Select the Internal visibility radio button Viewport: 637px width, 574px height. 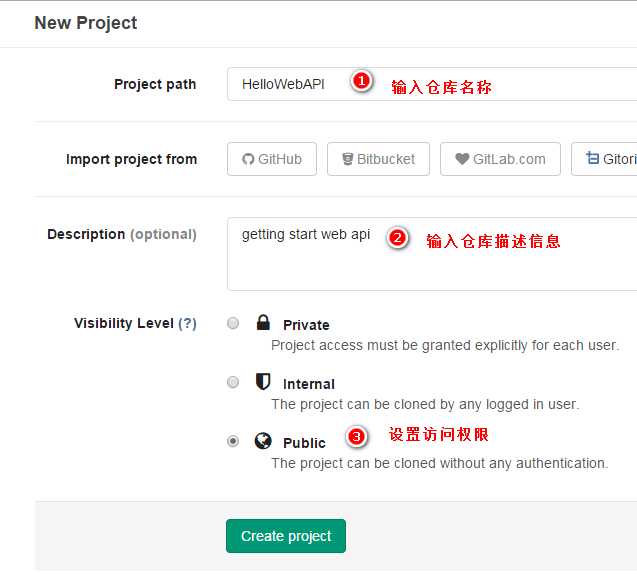click(x=233, y=382)
